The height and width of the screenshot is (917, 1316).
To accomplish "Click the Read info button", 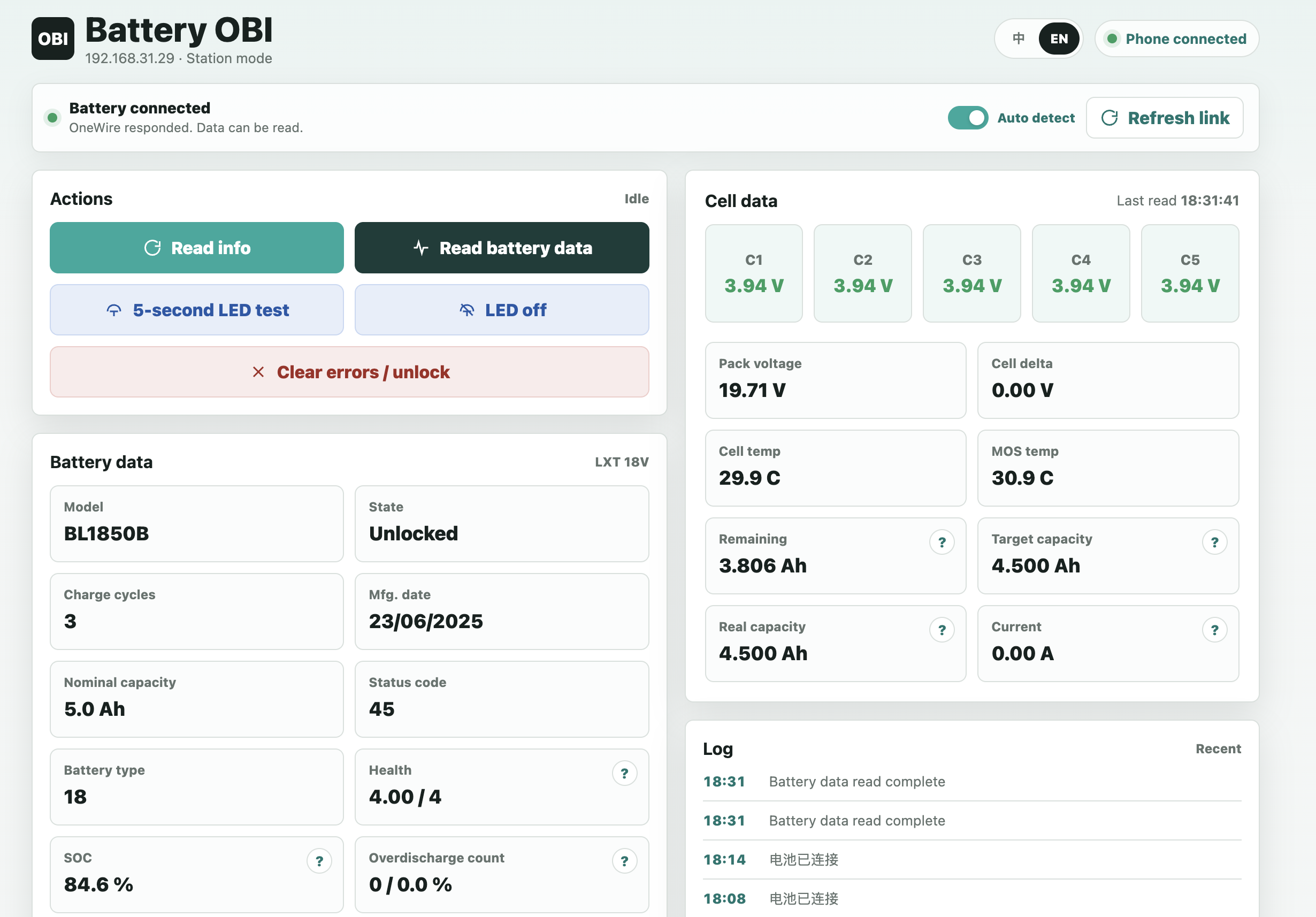I will click(x=197, y=248).
